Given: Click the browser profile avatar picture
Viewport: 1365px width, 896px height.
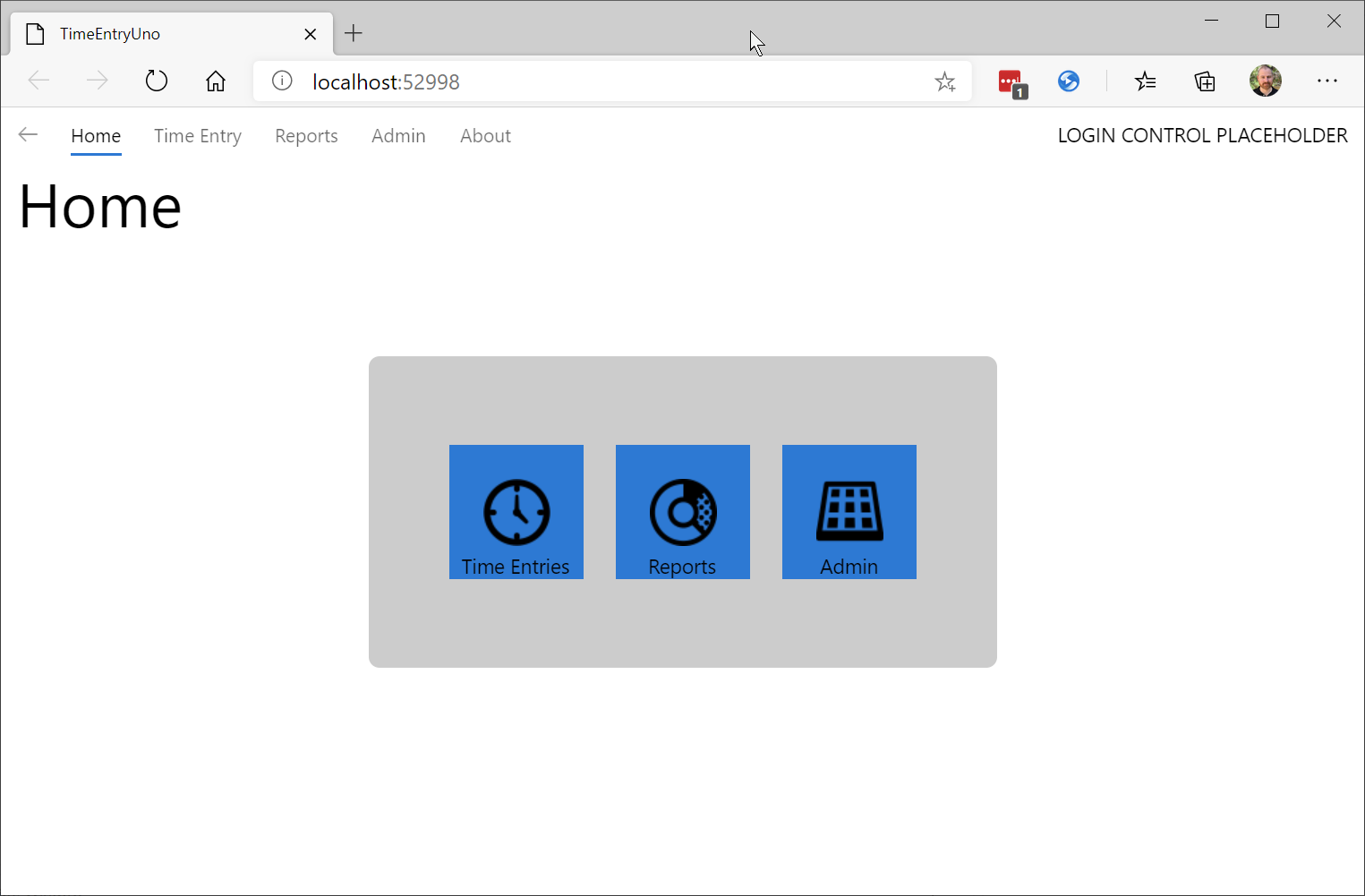Looking at the screenshot, I should click(x=1266, y=81).
